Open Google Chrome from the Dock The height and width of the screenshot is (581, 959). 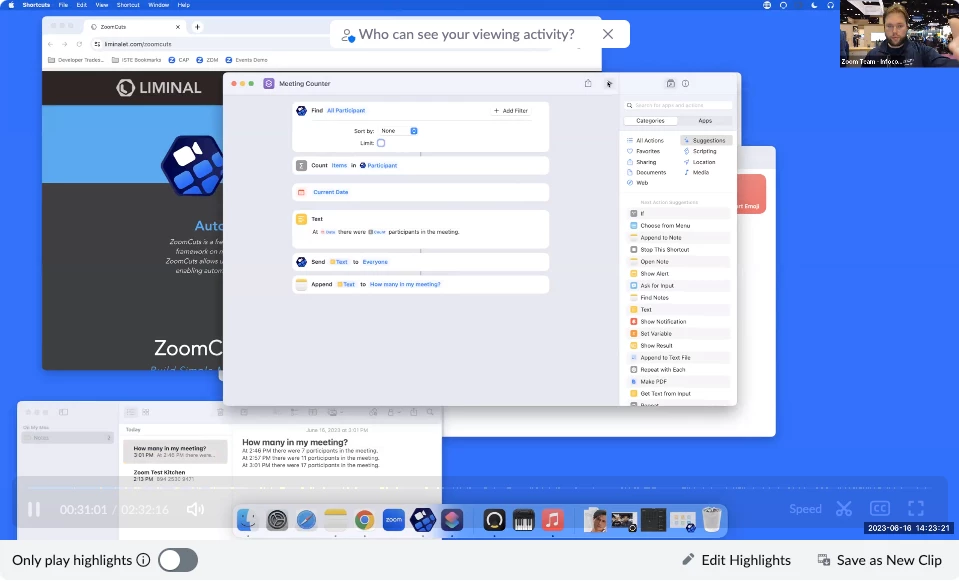tap(365, 520)
